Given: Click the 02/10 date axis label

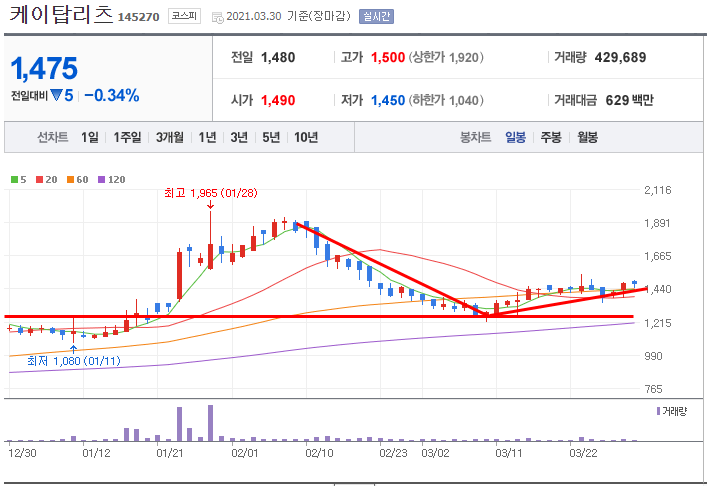Looking at the screenshot, I should (319, 453).
